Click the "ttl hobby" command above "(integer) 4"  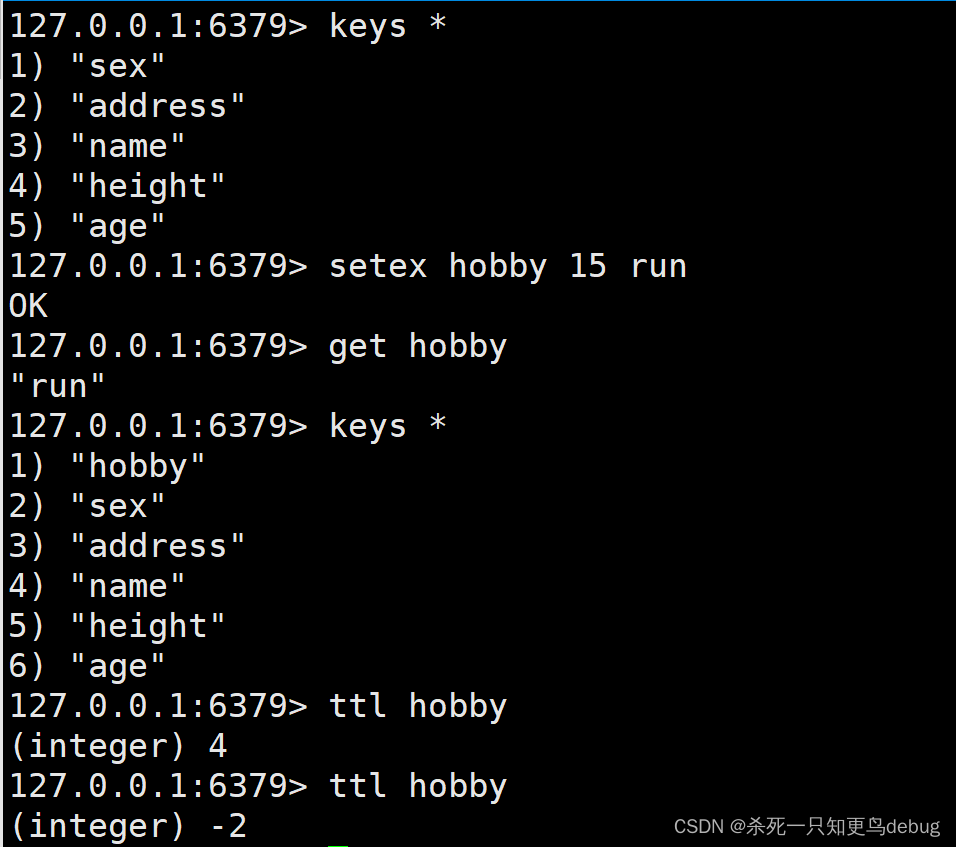pos(417,706)
